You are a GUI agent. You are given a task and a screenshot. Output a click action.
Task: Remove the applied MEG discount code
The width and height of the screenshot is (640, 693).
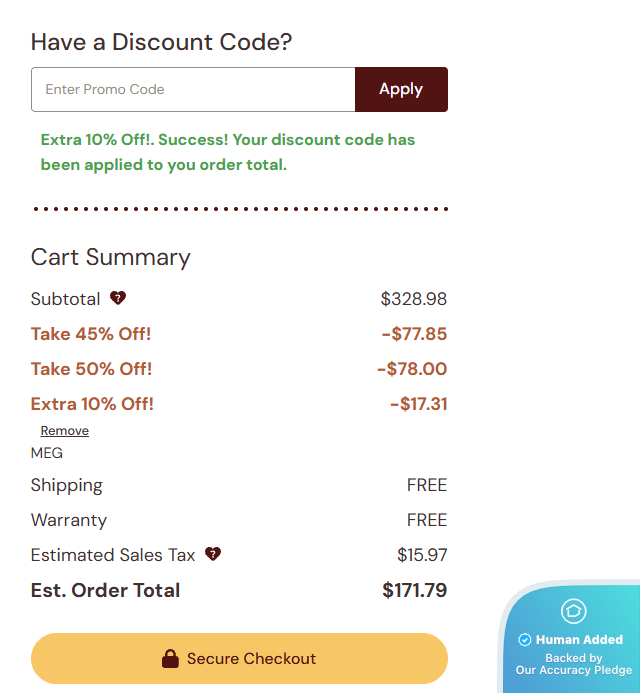point(64,431)
